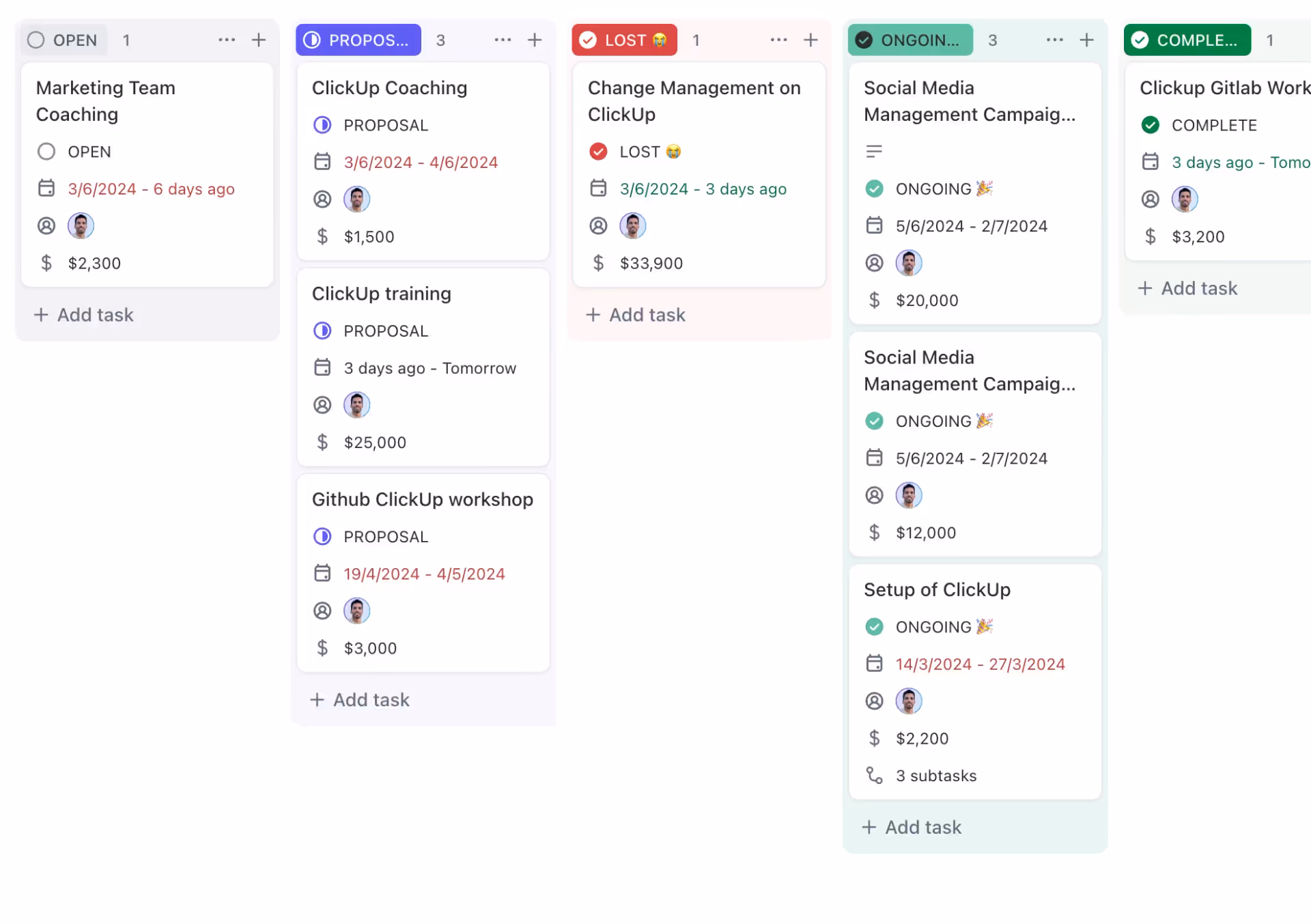Click the assignee person icon on Change Management card
This screenshot has height=924, width=1311.
(598, 226)
